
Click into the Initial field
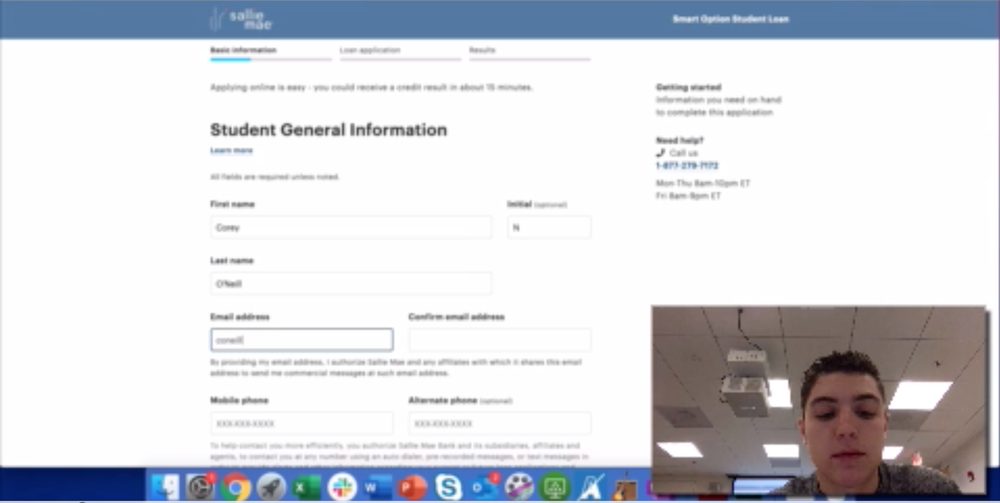click(549, 228)
